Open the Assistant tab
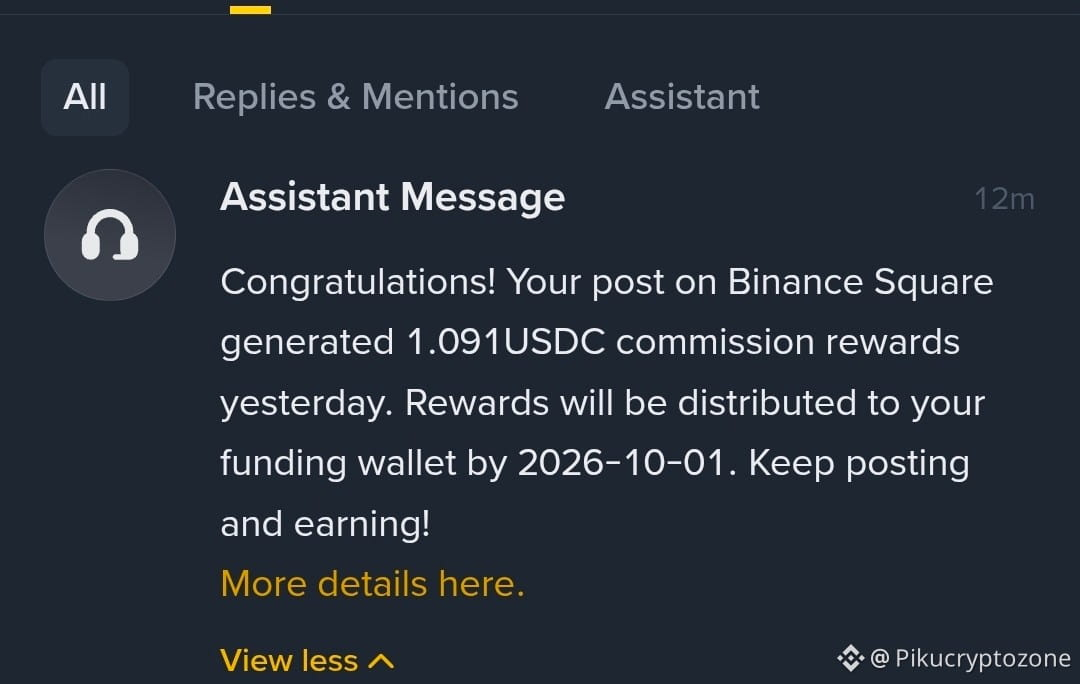Image resolution: width=1080 pixels, height=684 pixels. coord(682,97)
